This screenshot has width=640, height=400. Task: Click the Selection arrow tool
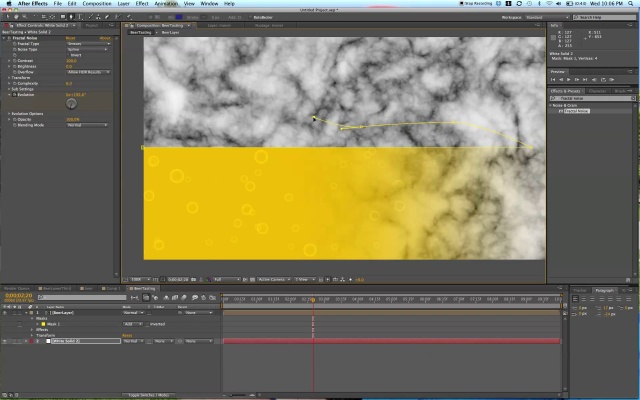(7, 17)
